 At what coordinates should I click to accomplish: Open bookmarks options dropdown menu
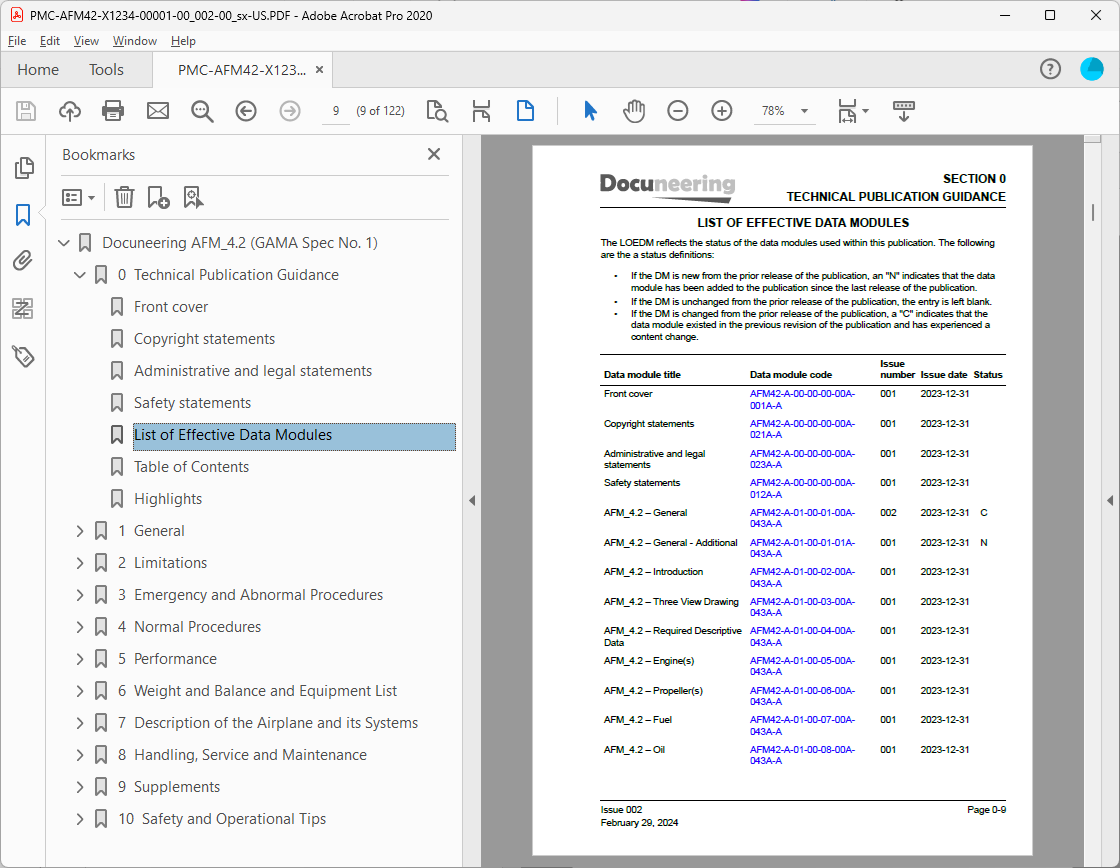click(79, 197)
